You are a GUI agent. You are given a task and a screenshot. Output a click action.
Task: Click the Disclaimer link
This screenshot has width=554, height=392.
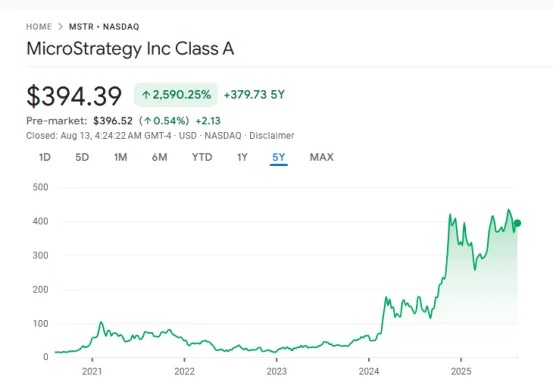pyautogui.click(x=272, y=136)
